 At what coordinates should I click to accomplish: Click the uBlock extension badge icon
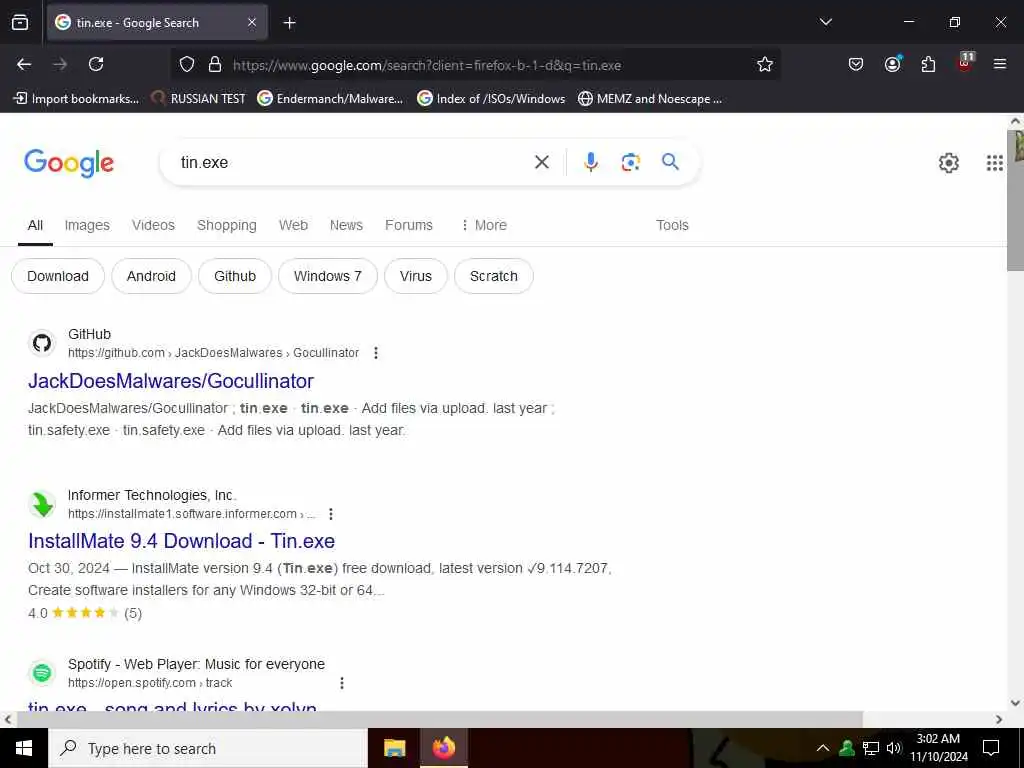965,62
